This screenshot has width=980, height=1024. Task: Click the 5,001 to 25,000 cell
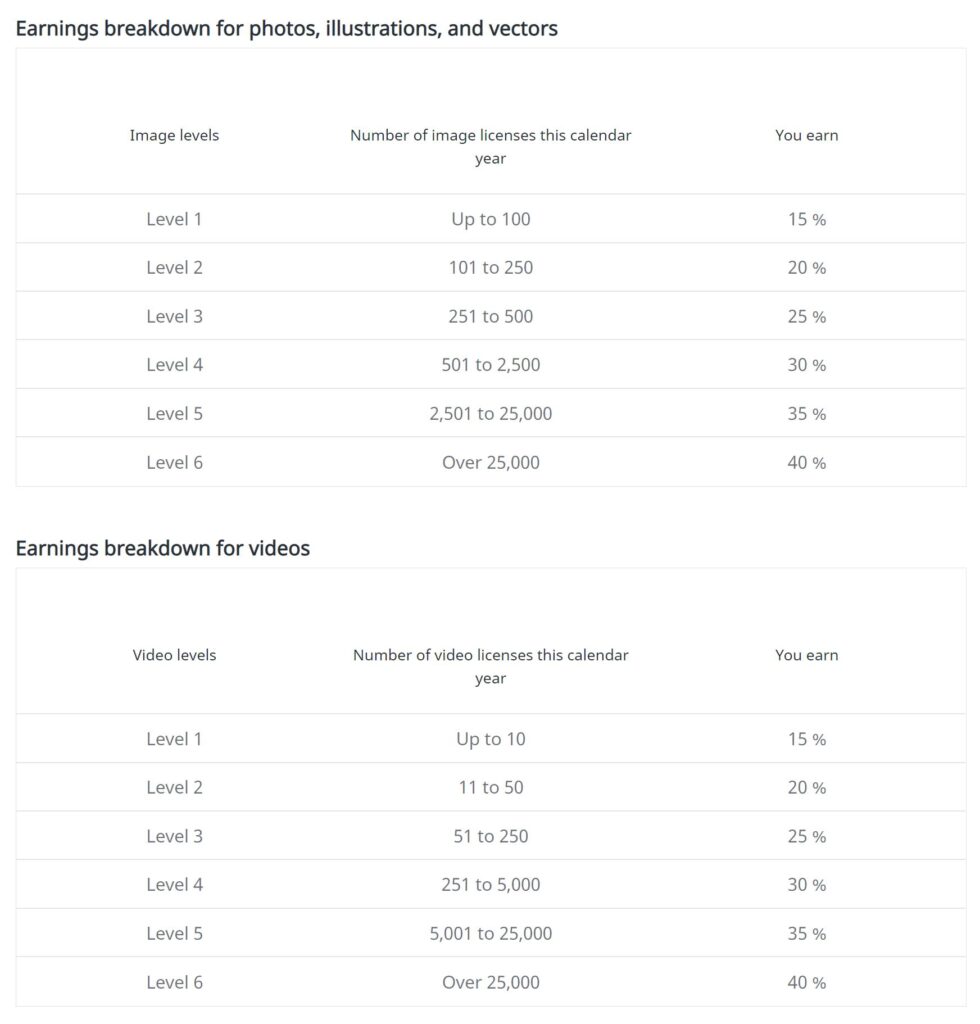490,933
